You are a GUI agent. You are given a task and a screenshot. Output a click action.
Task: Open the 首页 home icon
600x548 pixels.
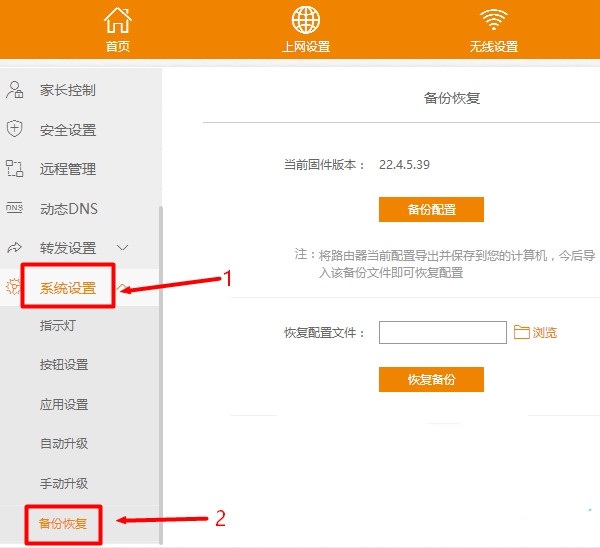pos(118,20)
